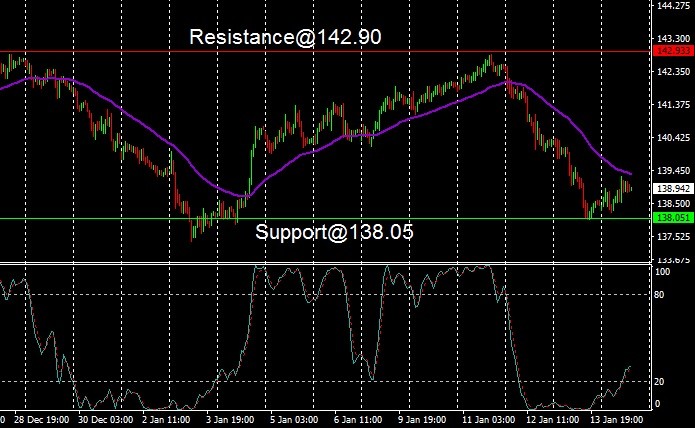Click the 139.450 price axis label

673,171
